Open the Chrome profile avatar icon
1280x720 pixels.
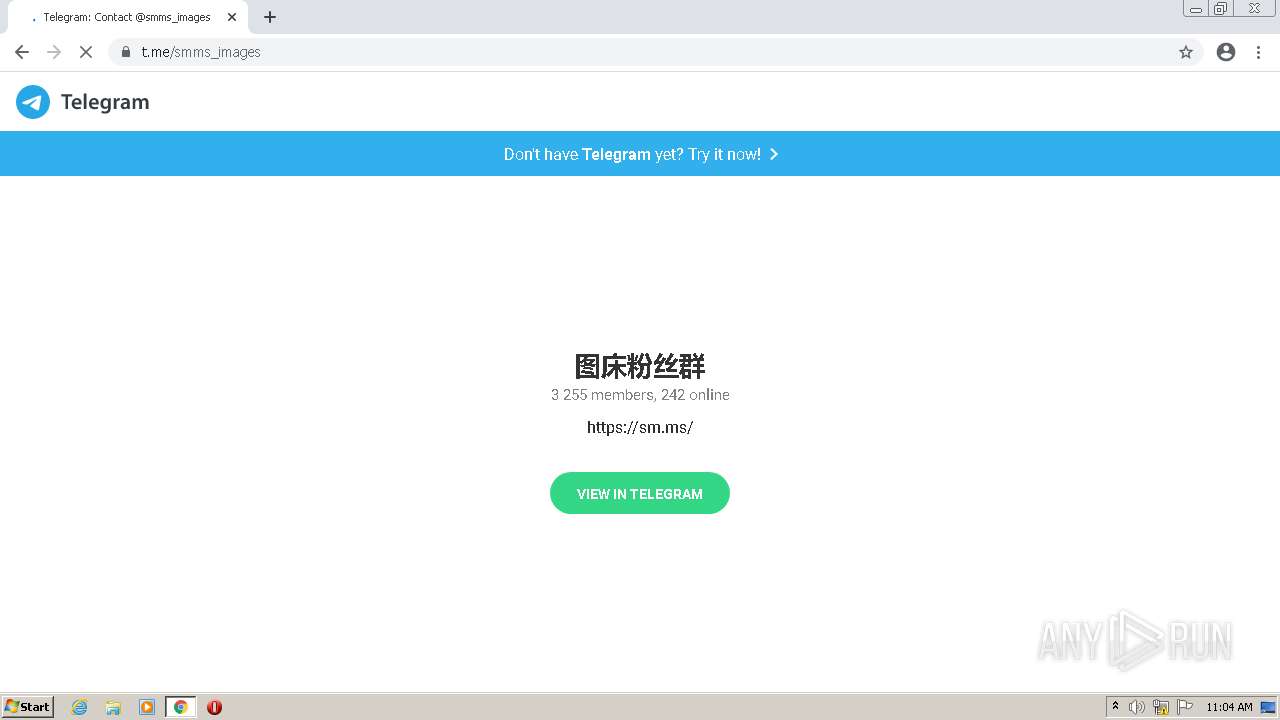click(1226, 52)
